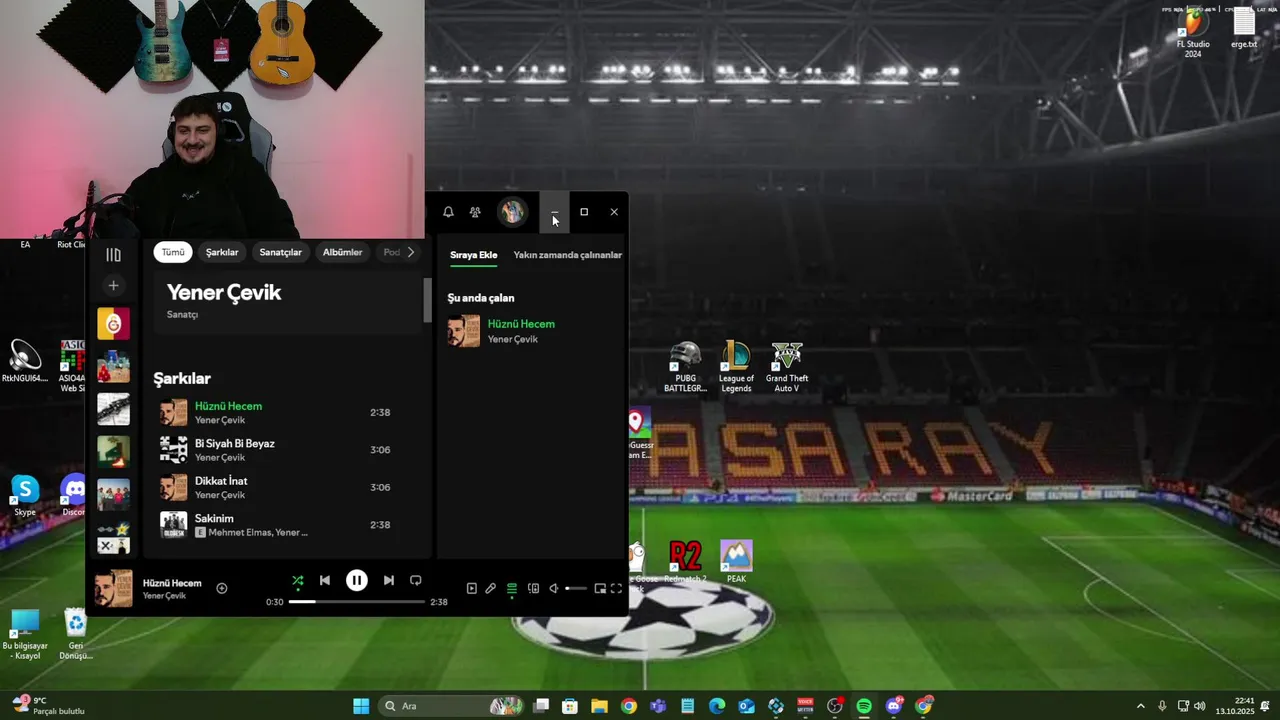The width and height of the screenshot is (1280, 720).
Task: Toggle the green queue panel icon
Action: (x=512, y=588)
